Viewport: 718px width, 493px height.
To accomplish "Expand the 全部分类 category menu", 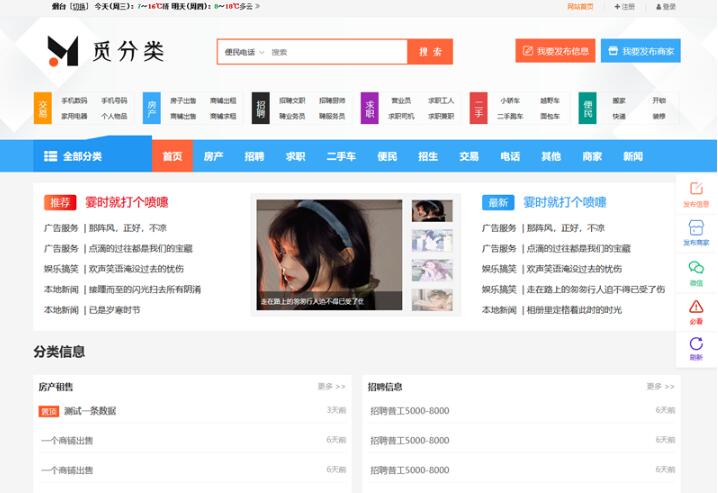I will tap(92, 156).
